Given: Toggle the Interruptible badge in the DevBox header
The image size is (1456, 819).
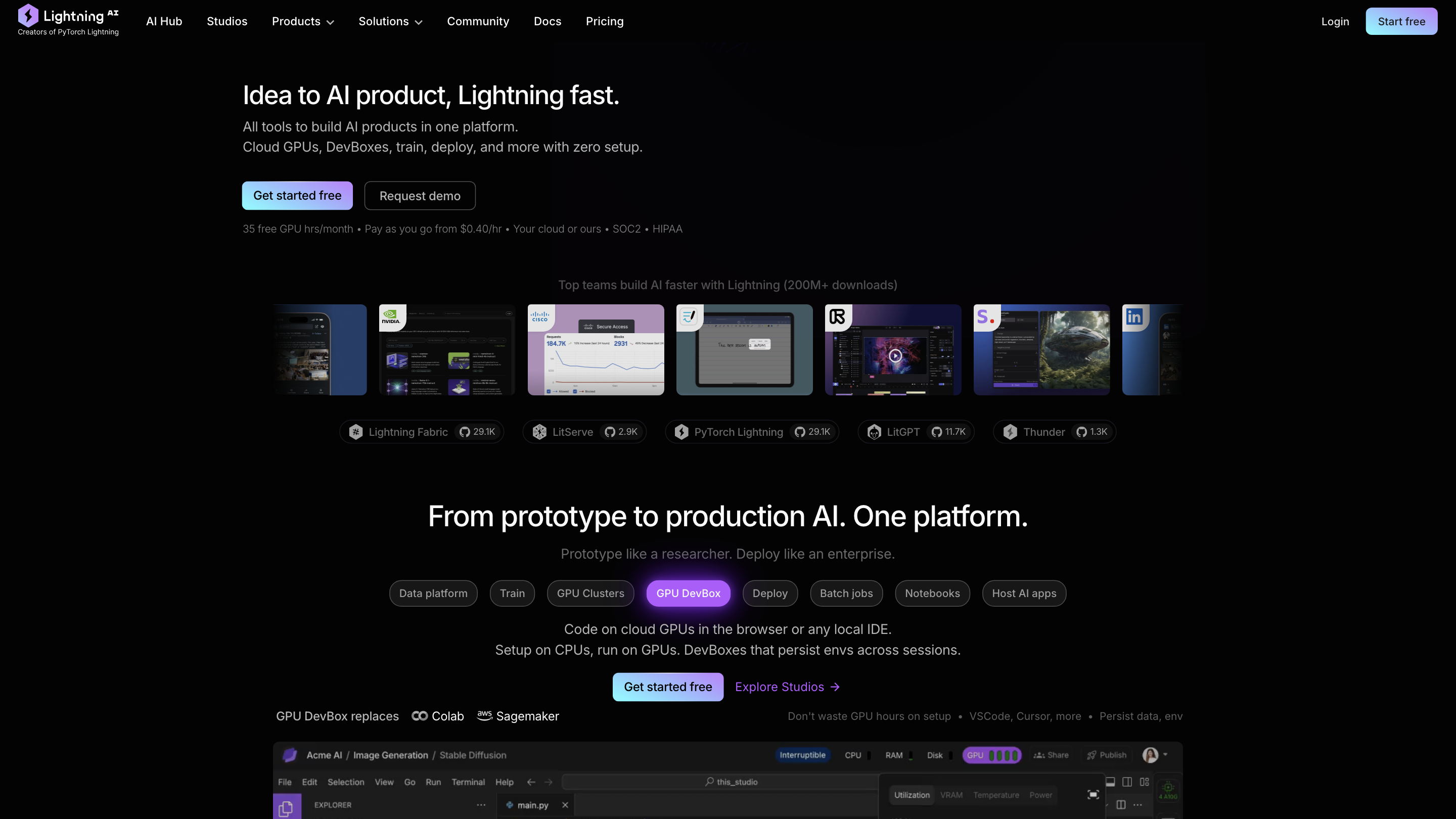Looking at the screenshot, I should point(803,755).
